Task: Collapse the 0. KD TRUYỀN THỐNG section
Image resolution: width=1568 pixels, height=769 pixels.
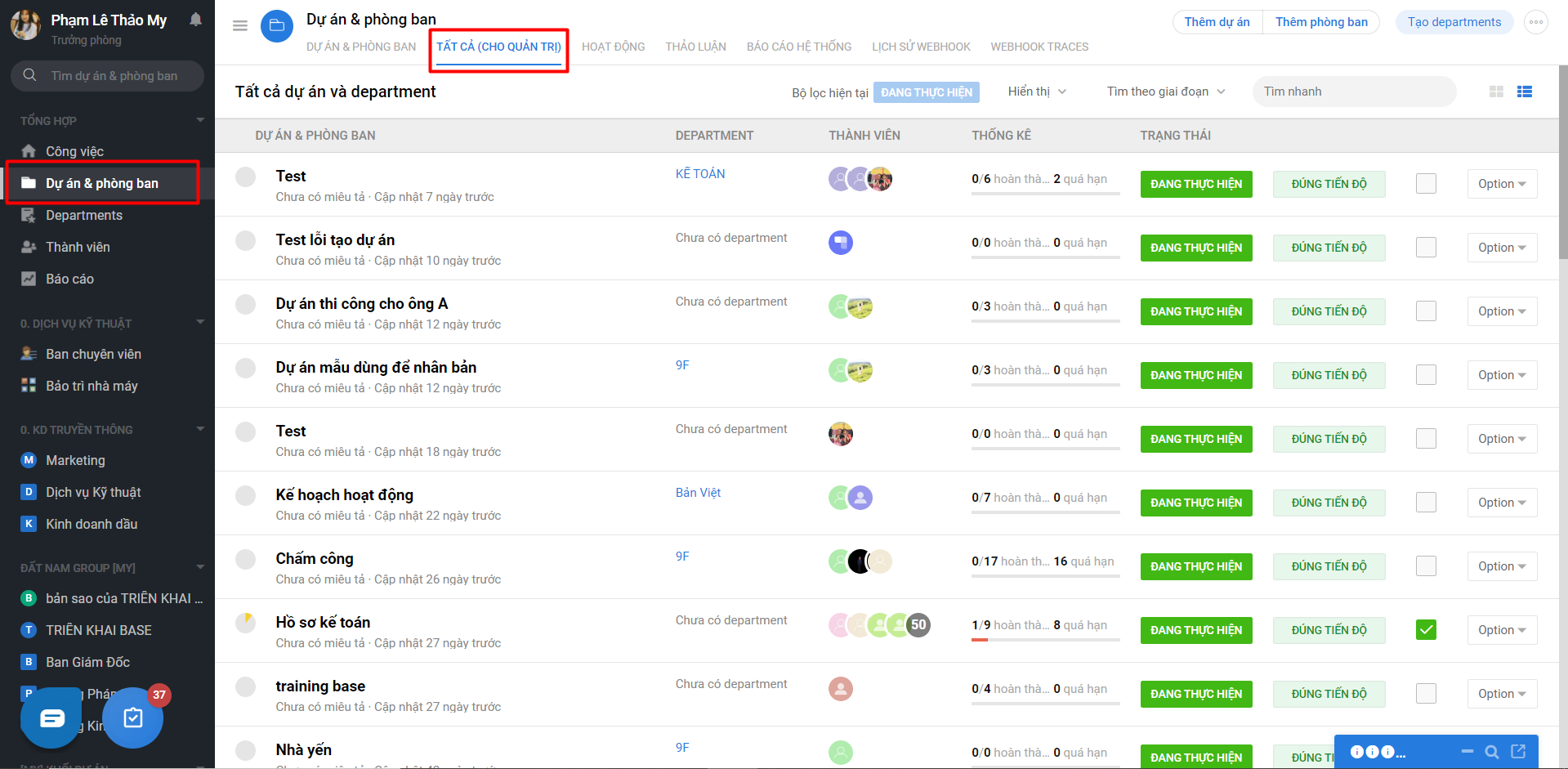Action: (200, 428)
